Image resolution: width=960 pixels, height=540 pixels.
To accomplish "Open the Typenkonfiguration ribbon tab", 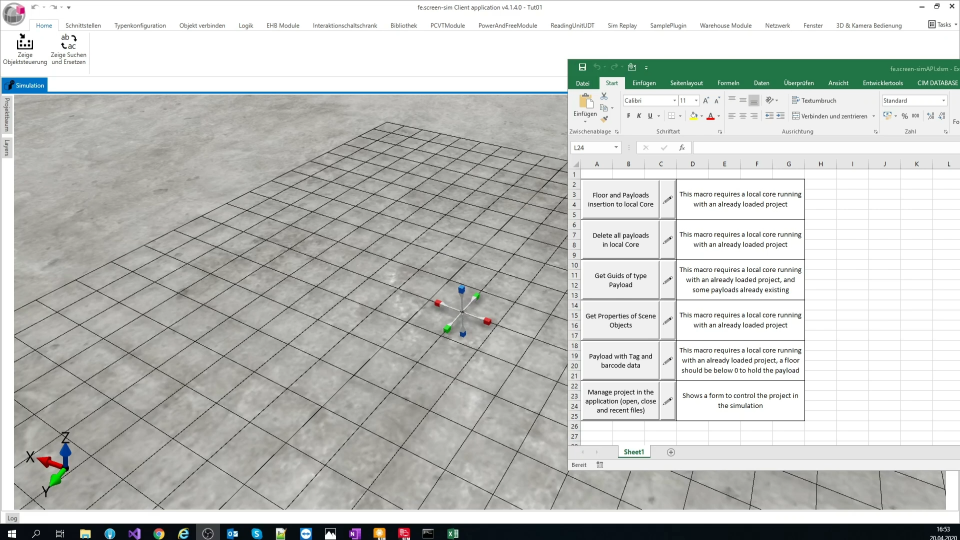I will click(140, 26).
